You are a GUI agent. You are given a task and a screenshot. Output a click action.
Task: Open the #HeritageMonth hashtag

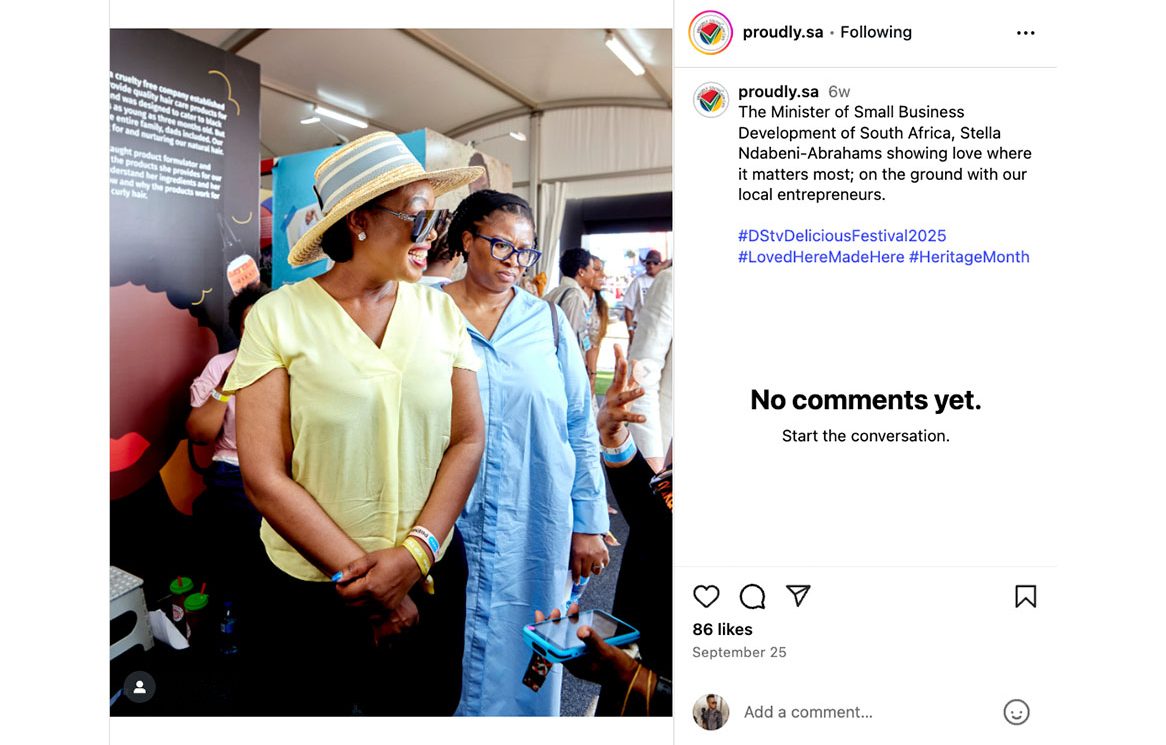(x=969, y=257)
